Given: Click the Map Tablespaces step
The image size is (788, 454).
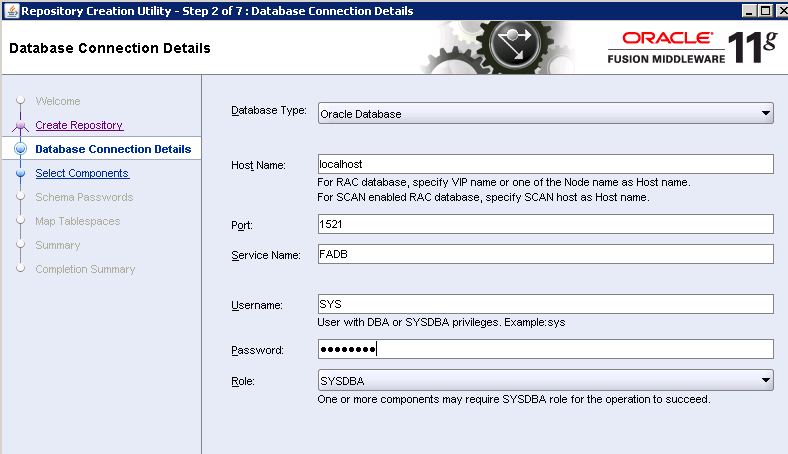Looking at the screenshot, I should (x=77, y=221).
